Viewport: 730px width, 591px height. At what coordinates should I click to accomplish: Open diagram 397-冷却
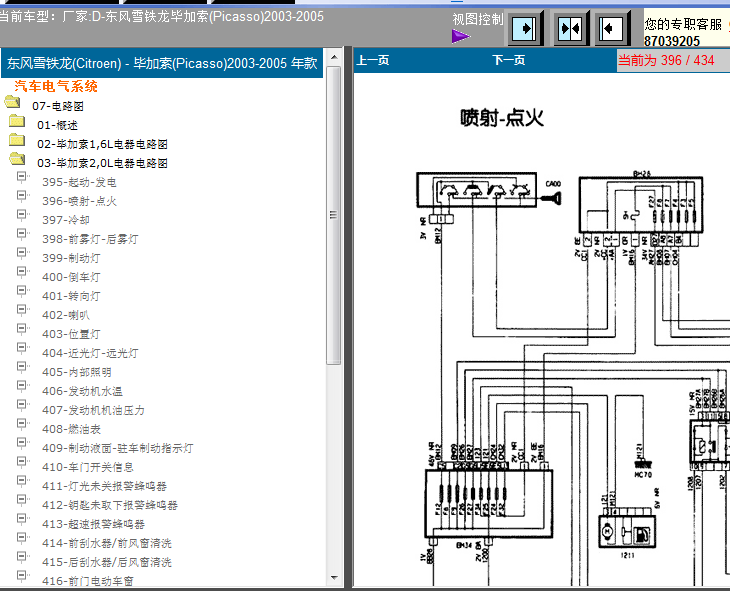pyautogui.click(x=66, y=220)
